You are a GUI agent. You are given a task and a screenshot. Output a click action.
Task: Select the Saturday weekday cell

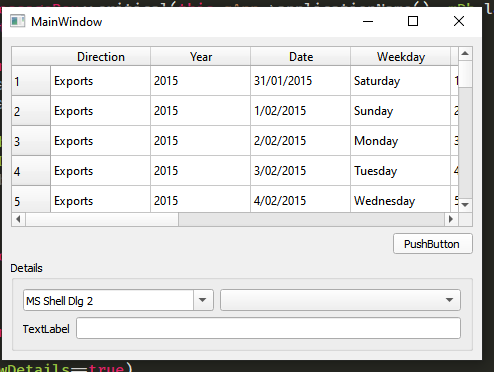pyautogui.click(x=400, y=81)
